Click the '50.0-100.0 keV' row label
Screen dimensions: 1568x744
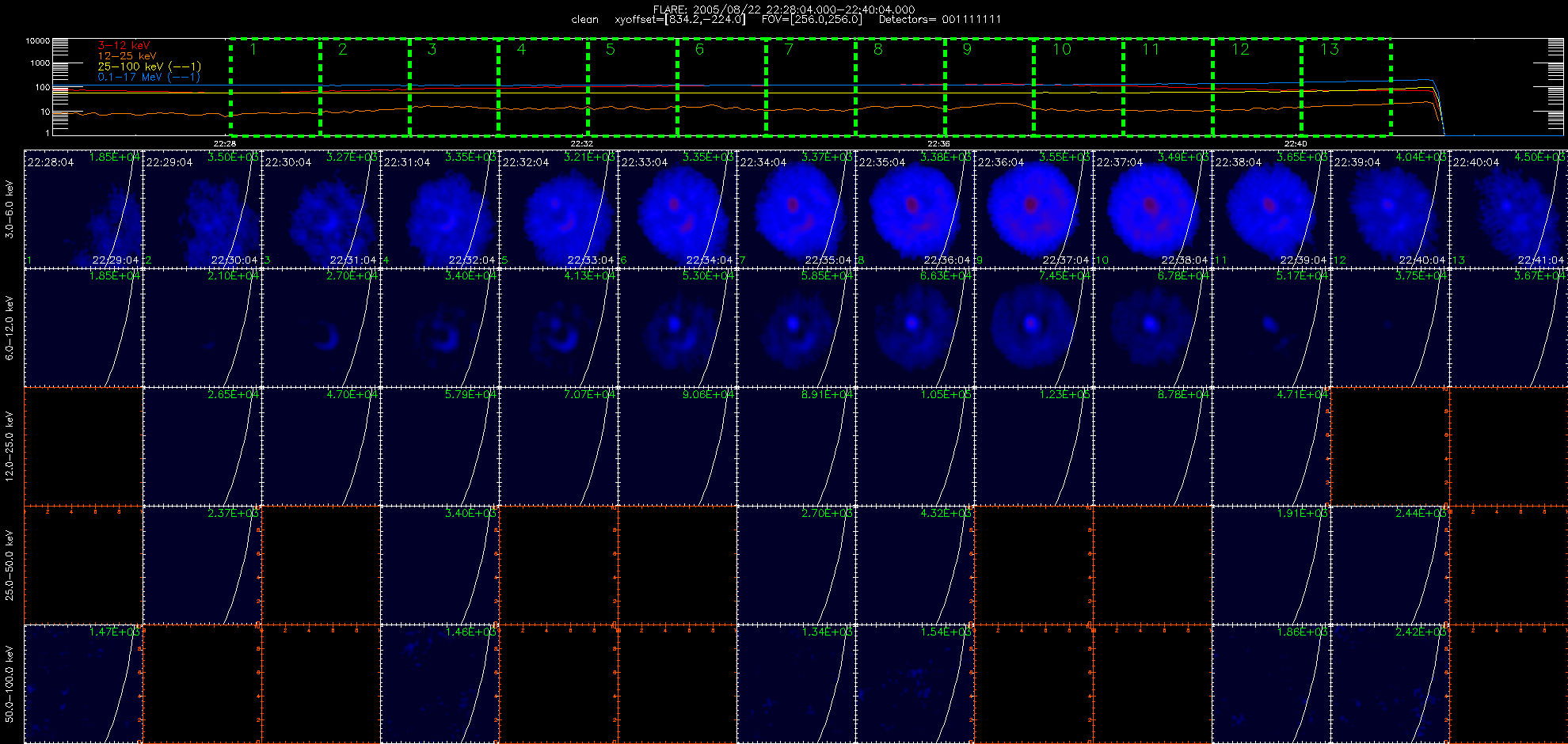(x=10, y=685)
